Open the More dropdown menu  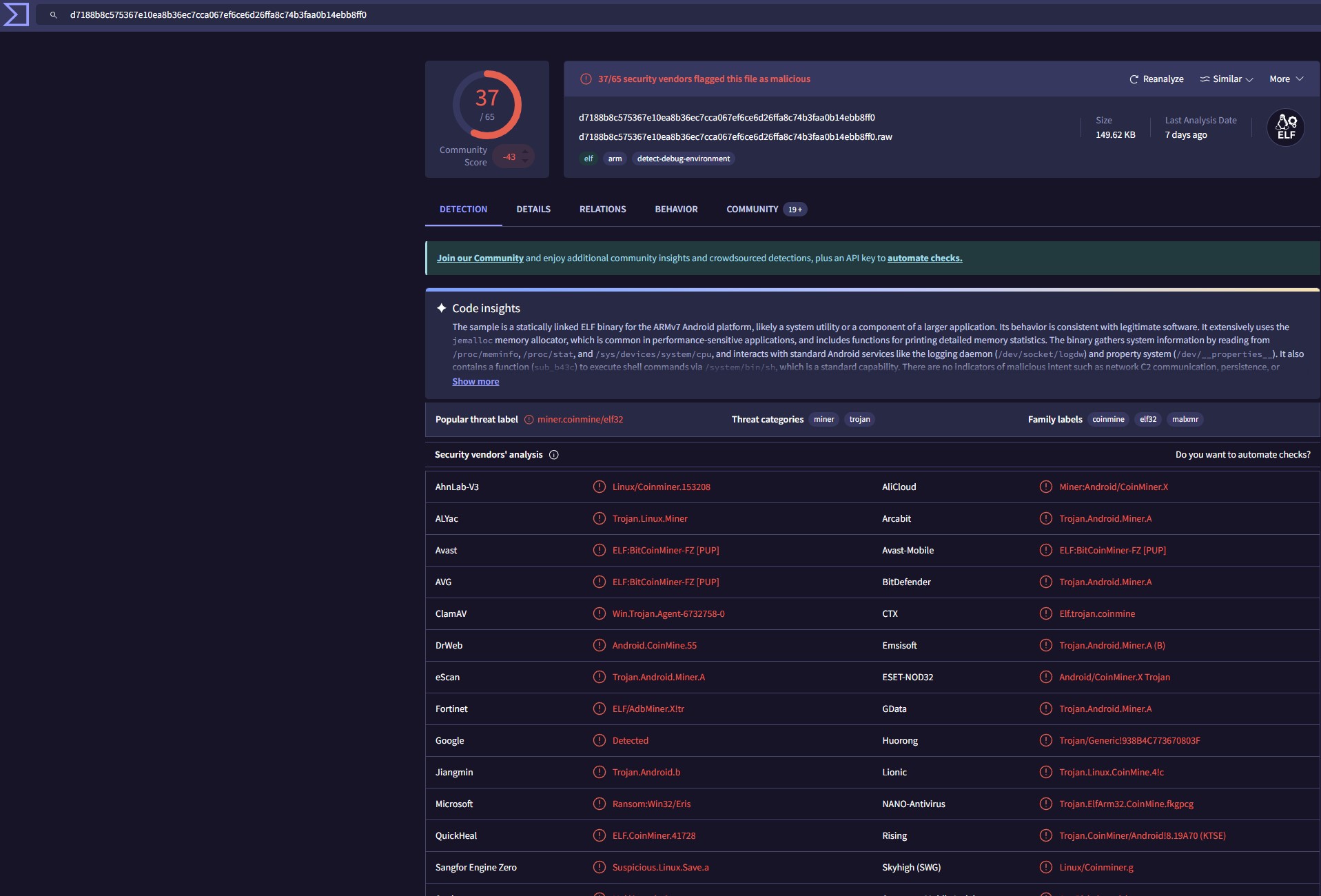tap(1287, 79)
